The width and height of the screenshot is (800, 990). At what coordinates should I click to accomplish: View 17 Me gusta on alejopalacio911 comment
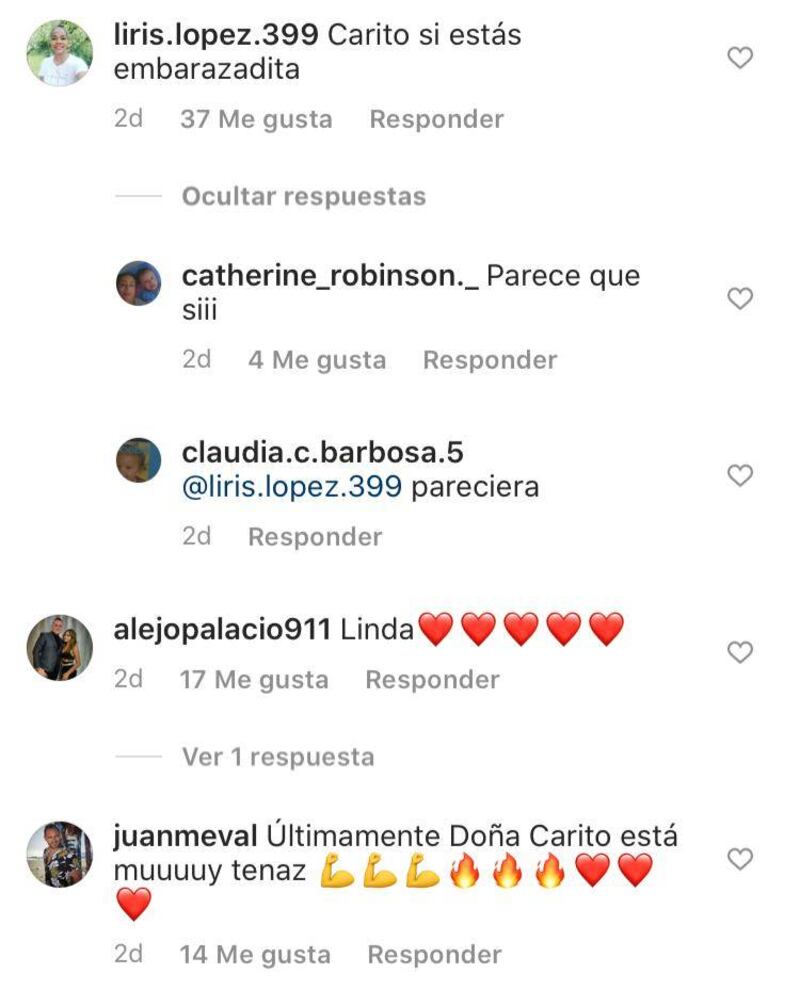tap(254, 679)
